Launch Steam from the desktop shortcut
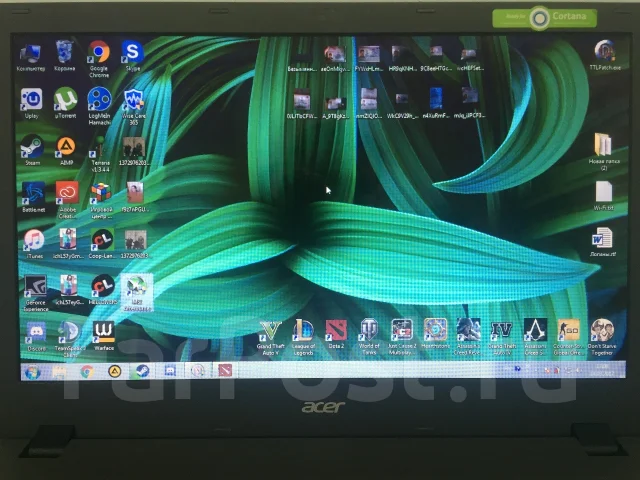 click(32, 150)
